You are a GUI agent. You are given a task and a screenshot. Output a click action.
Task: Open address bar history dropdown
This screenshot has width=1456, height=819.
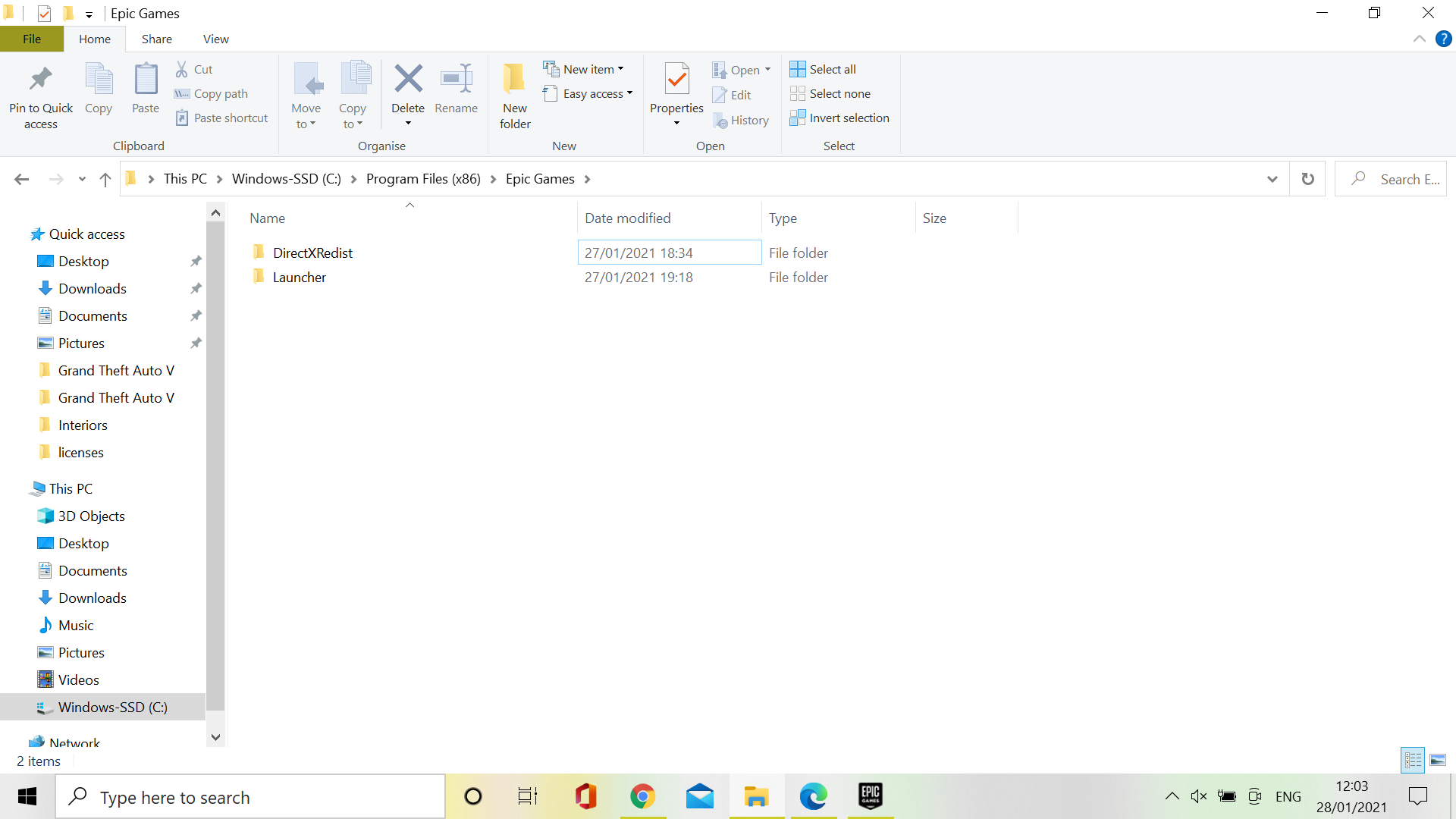1272,179
